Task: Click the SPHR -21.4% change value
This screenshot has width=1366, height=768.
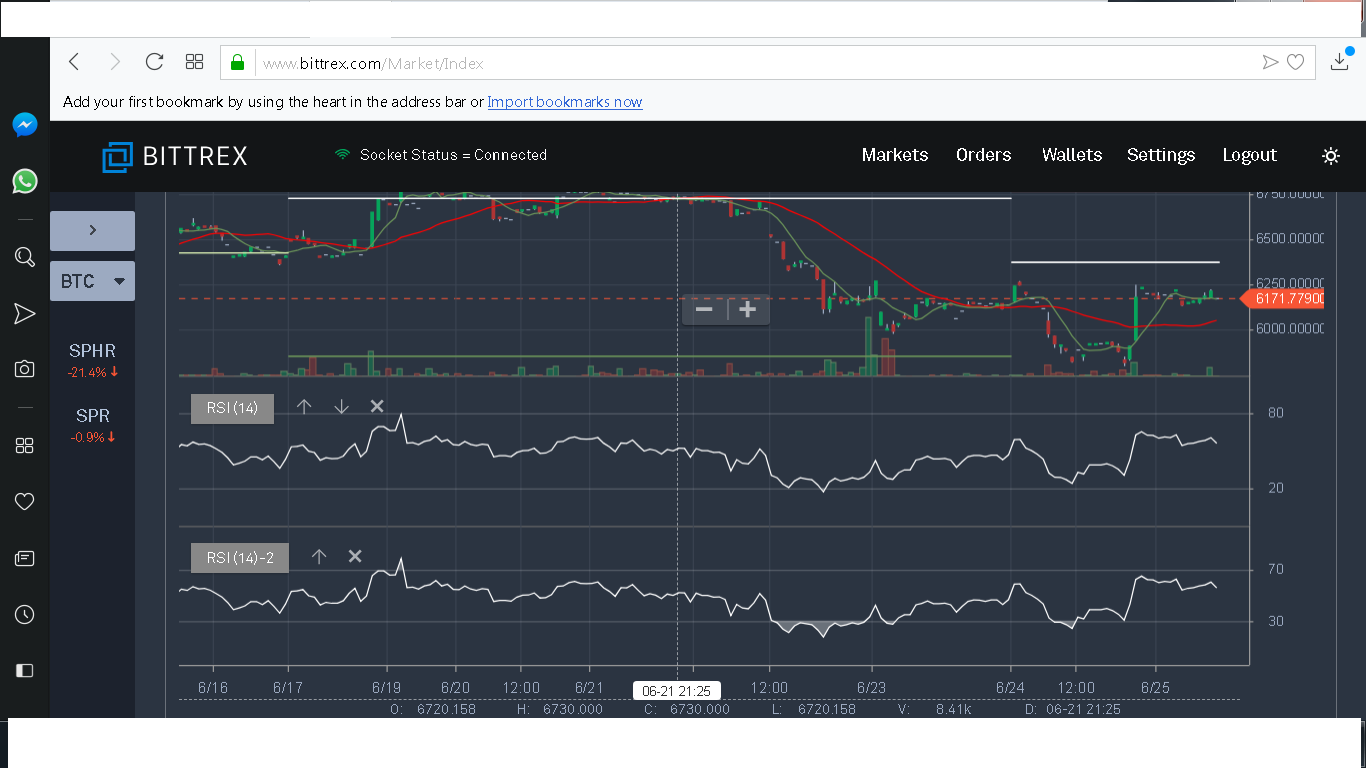Action: point(92,372)
